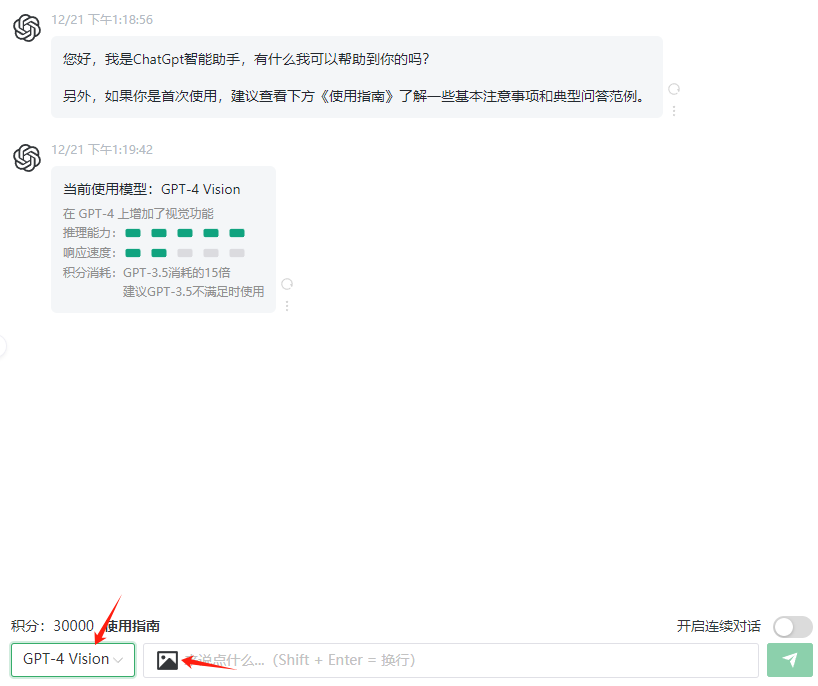Click ChatGPT avatar beside the greeting message

click(x=27, y=28)
